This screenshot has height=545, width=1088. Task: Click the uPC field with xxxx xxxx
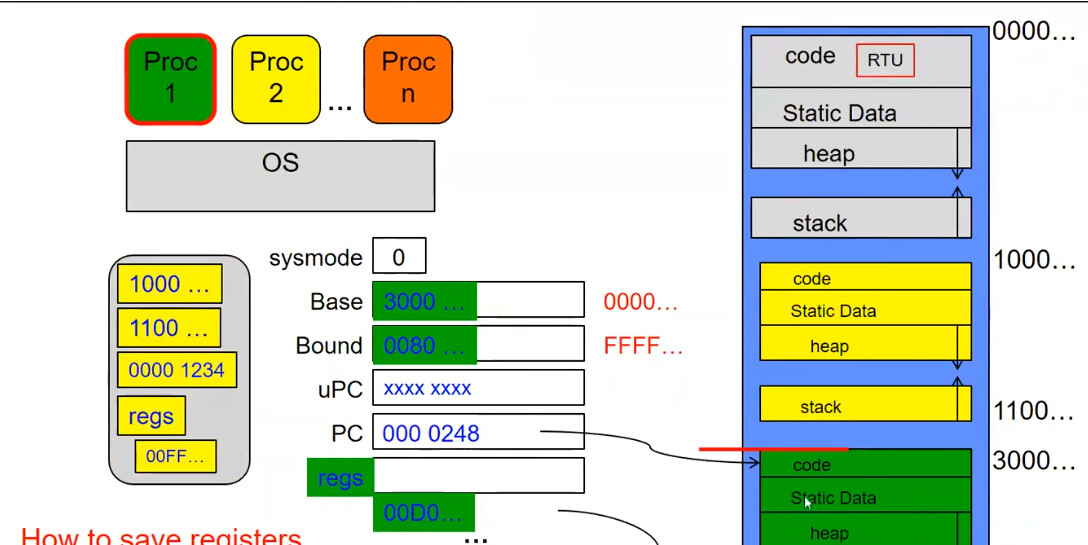[x=478, y=388]
